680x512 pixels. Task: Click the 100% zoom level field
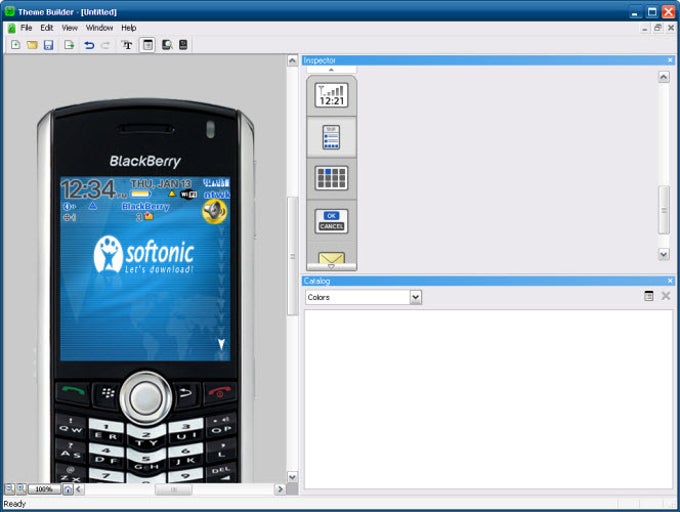pos(44,489)
